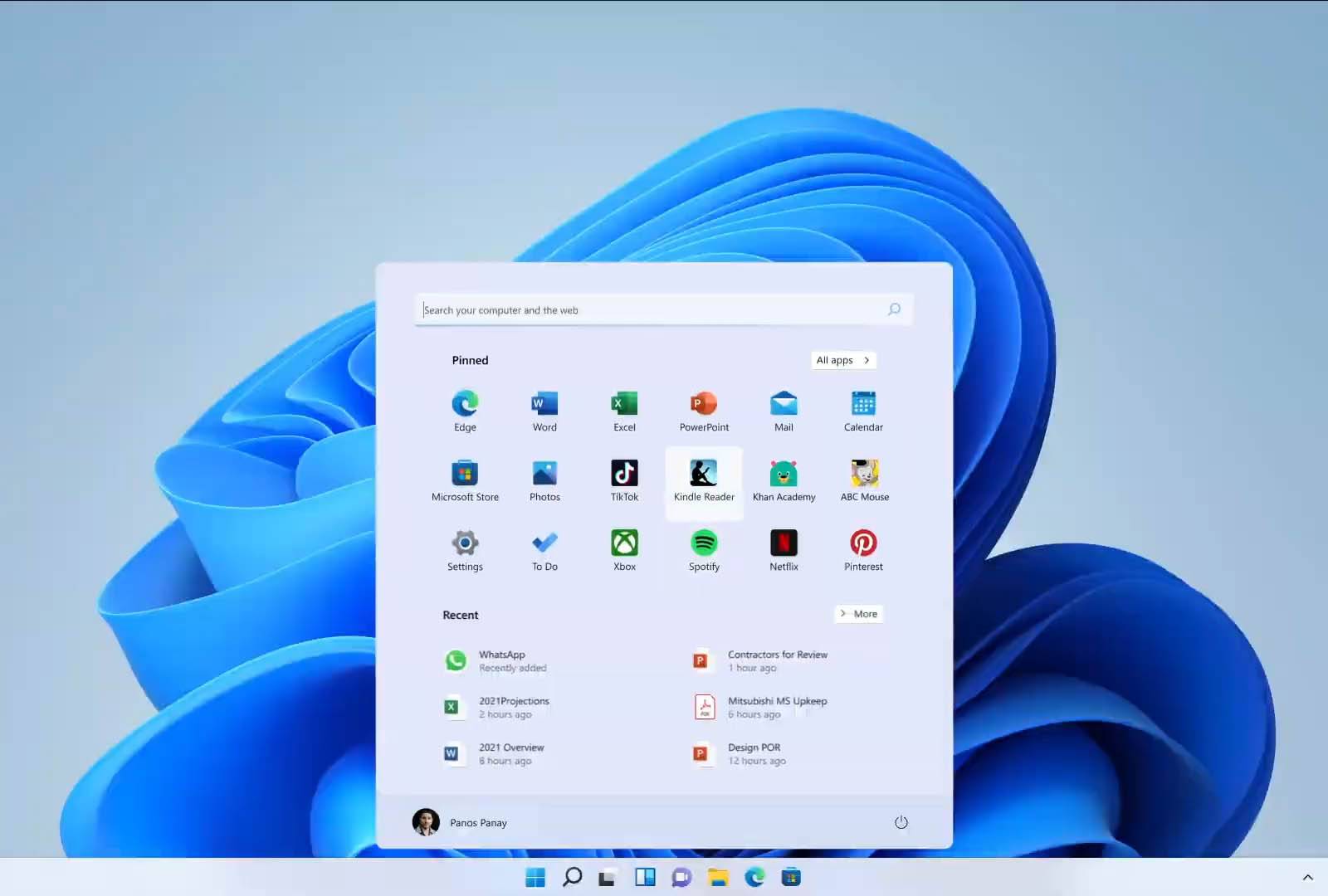
Task: Show hidden icons in system tray
Action: click(1307, 877)
